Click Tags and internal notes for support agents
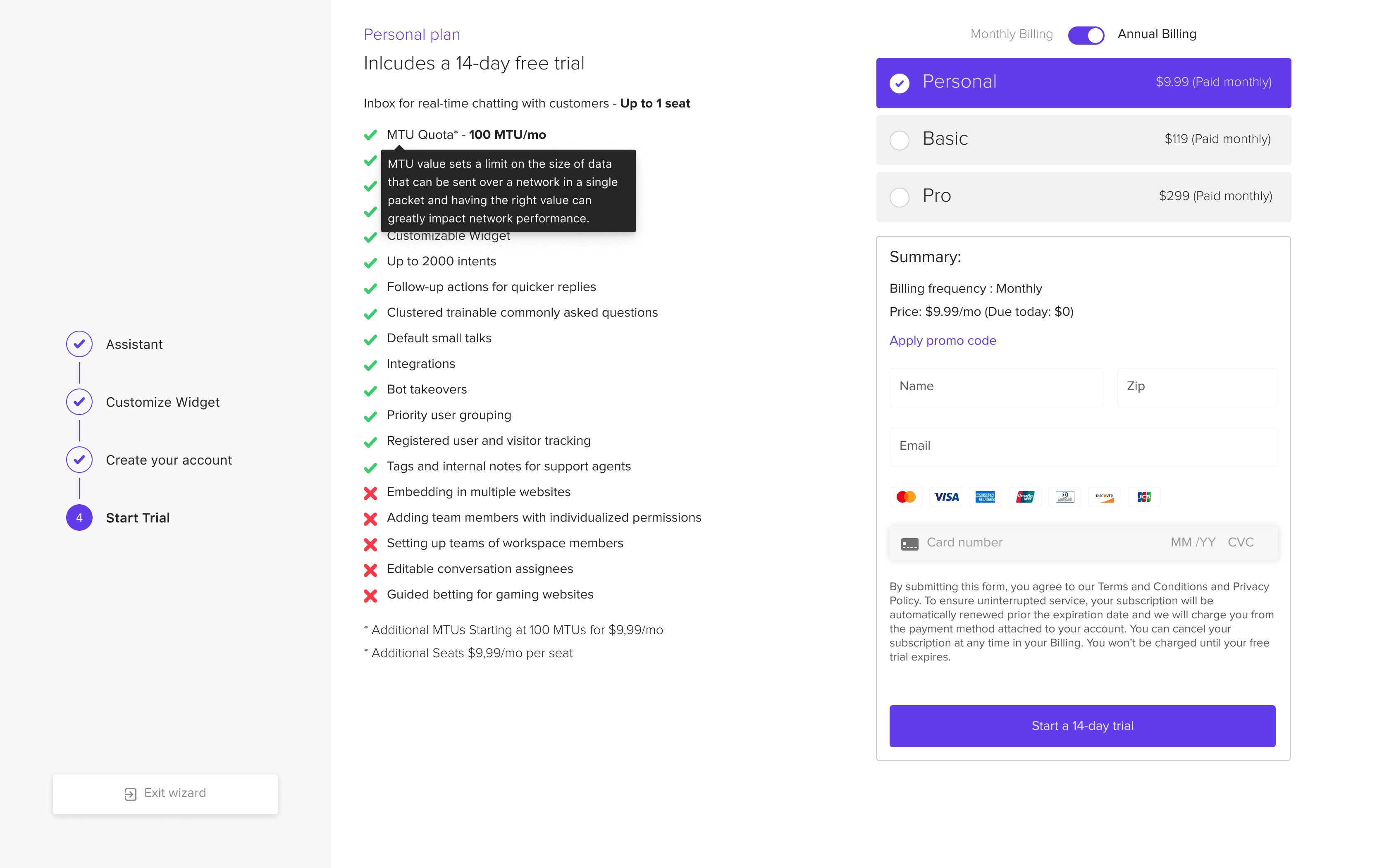Image resolution: width=1389 pixels, height=868 pixels. point(508,467)
